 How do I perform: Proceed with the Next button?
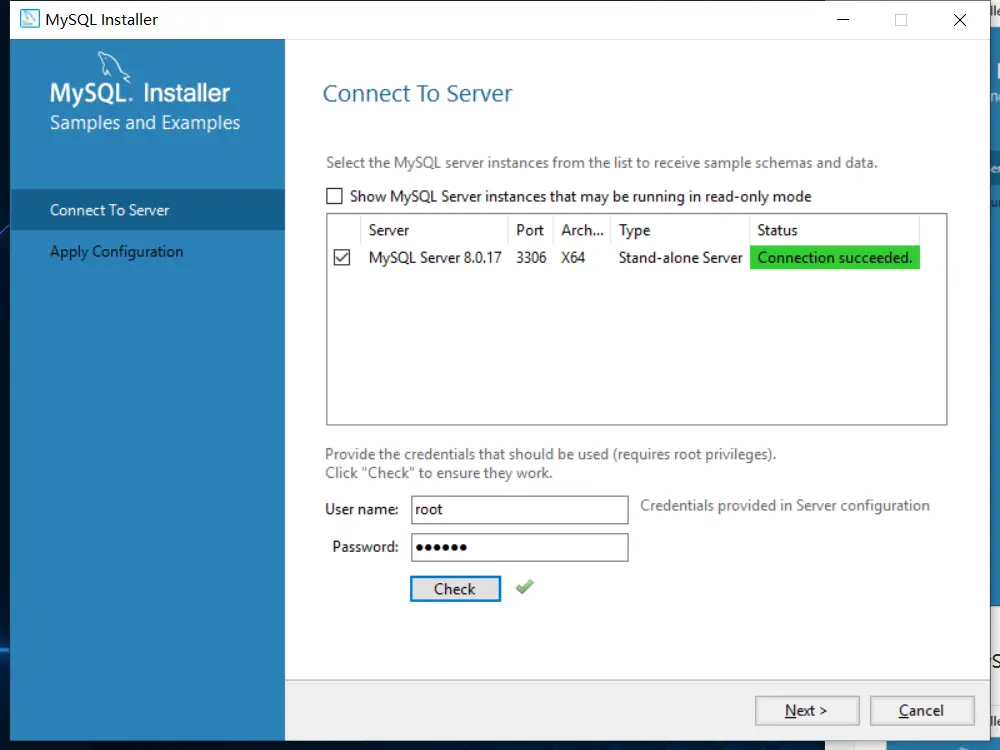coord(807,710)
